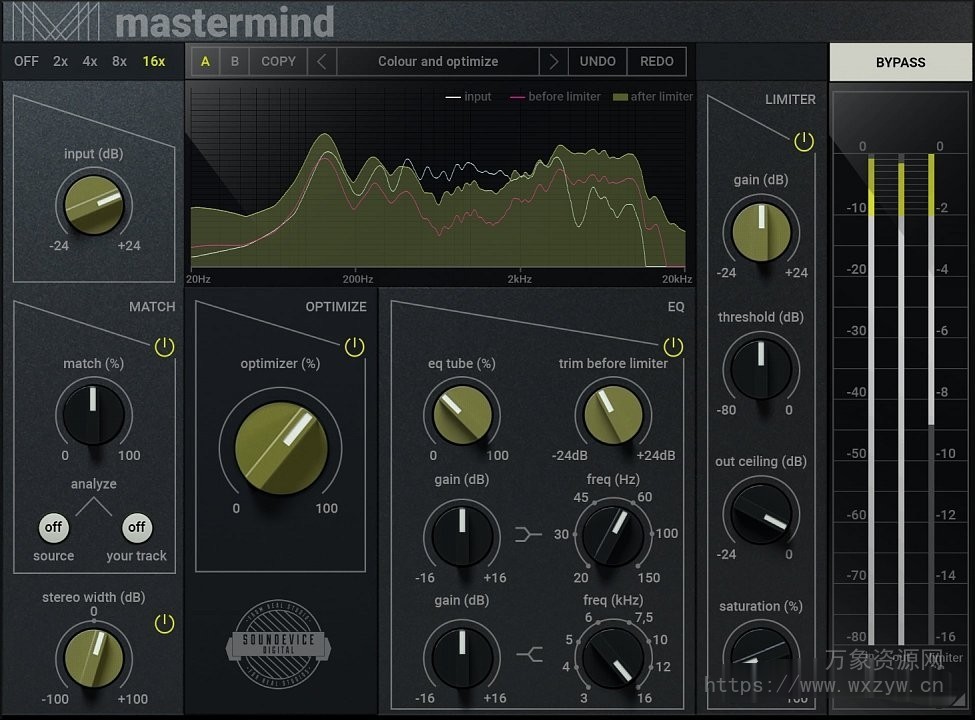Click the UNDO button
The image size is (975, 720).
click(597, 61)
